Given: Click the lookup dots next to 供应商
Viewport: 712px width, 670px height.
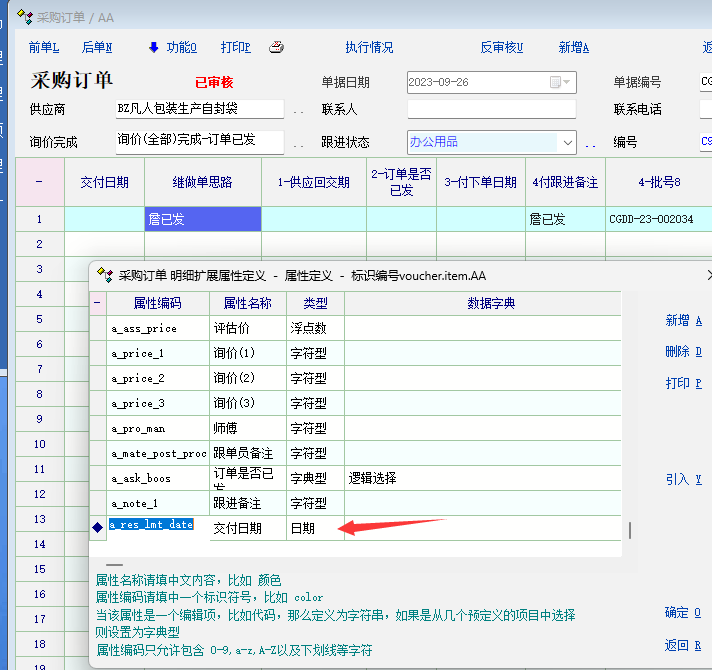Looking at the screenshot, I should point(298,110).
